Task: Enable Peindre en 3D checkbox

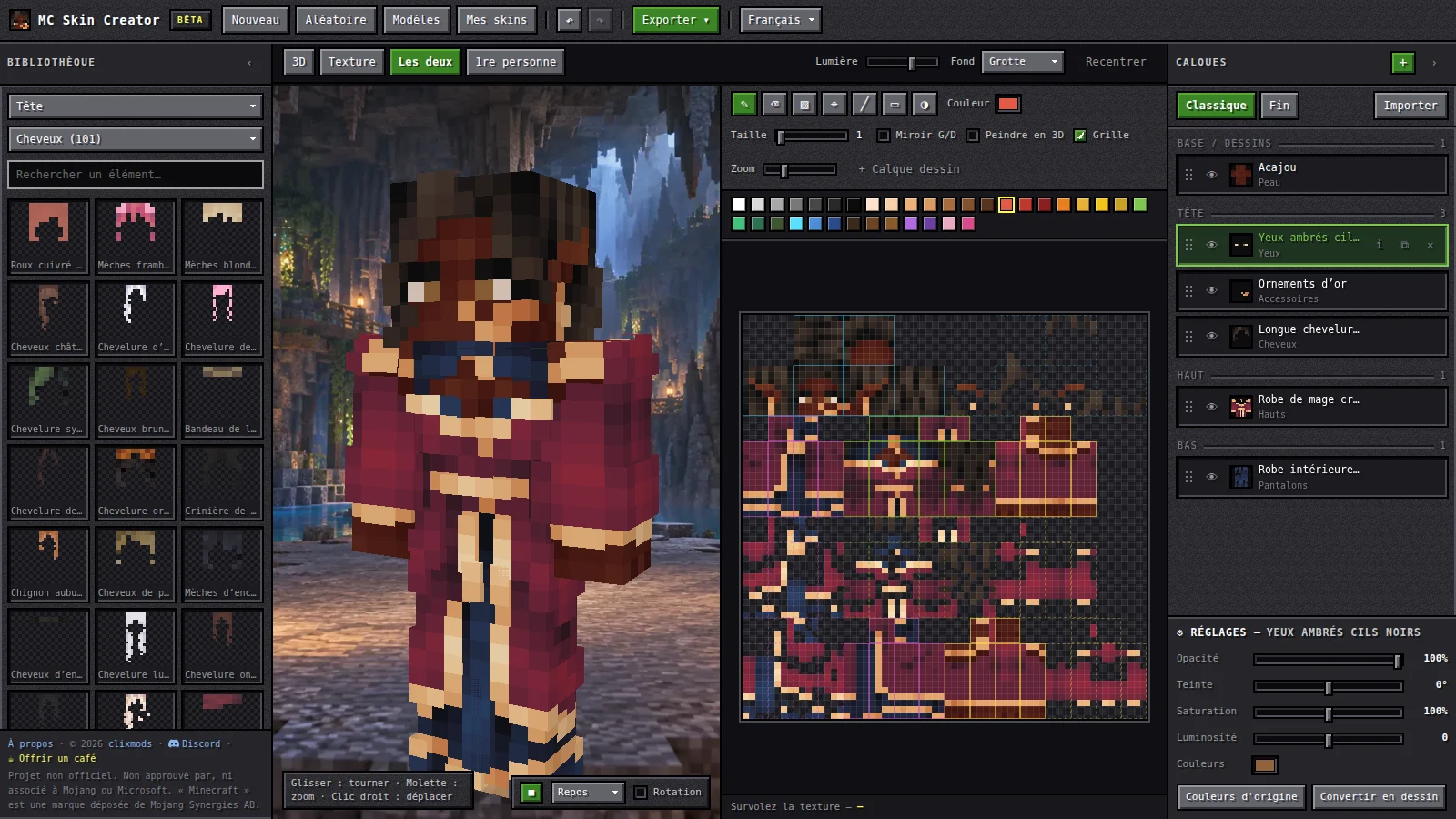Action: coord(973,136)
